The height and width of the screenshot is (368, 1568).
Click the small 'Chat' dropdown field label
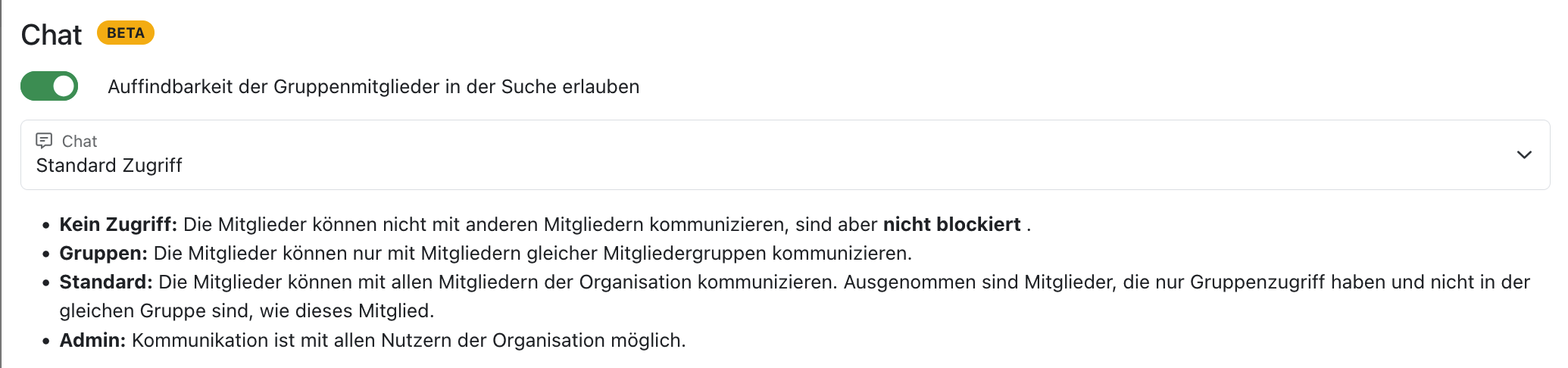(80, 142)
